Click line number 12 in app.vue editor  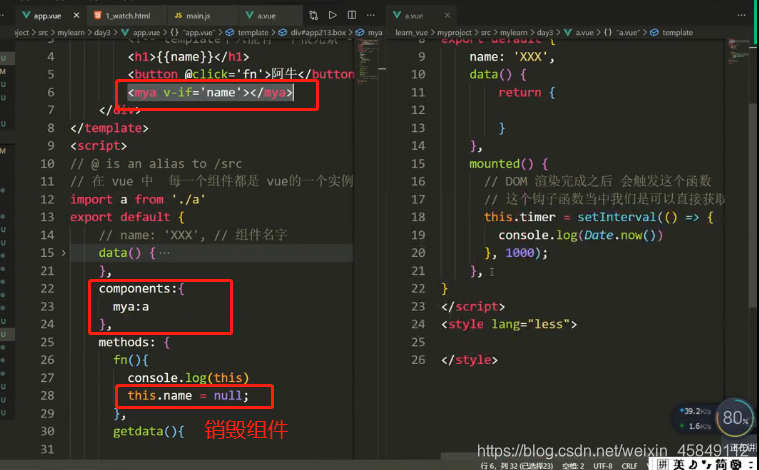click(47, 199)
